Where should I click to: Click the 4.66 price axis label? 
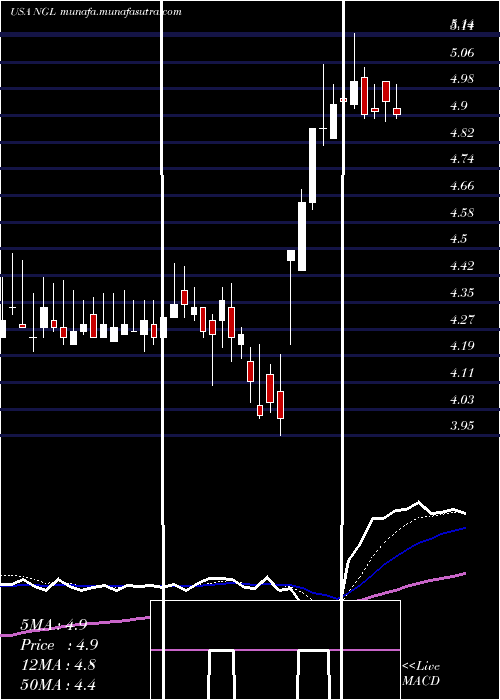(x=462, y=186)
